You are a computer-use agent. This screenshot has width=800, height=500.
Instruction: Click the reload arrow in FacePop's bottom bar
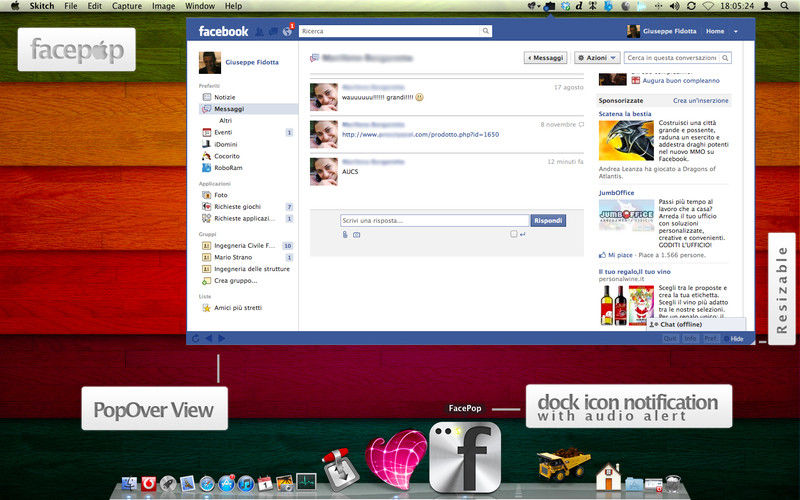[x=195, y=338]
